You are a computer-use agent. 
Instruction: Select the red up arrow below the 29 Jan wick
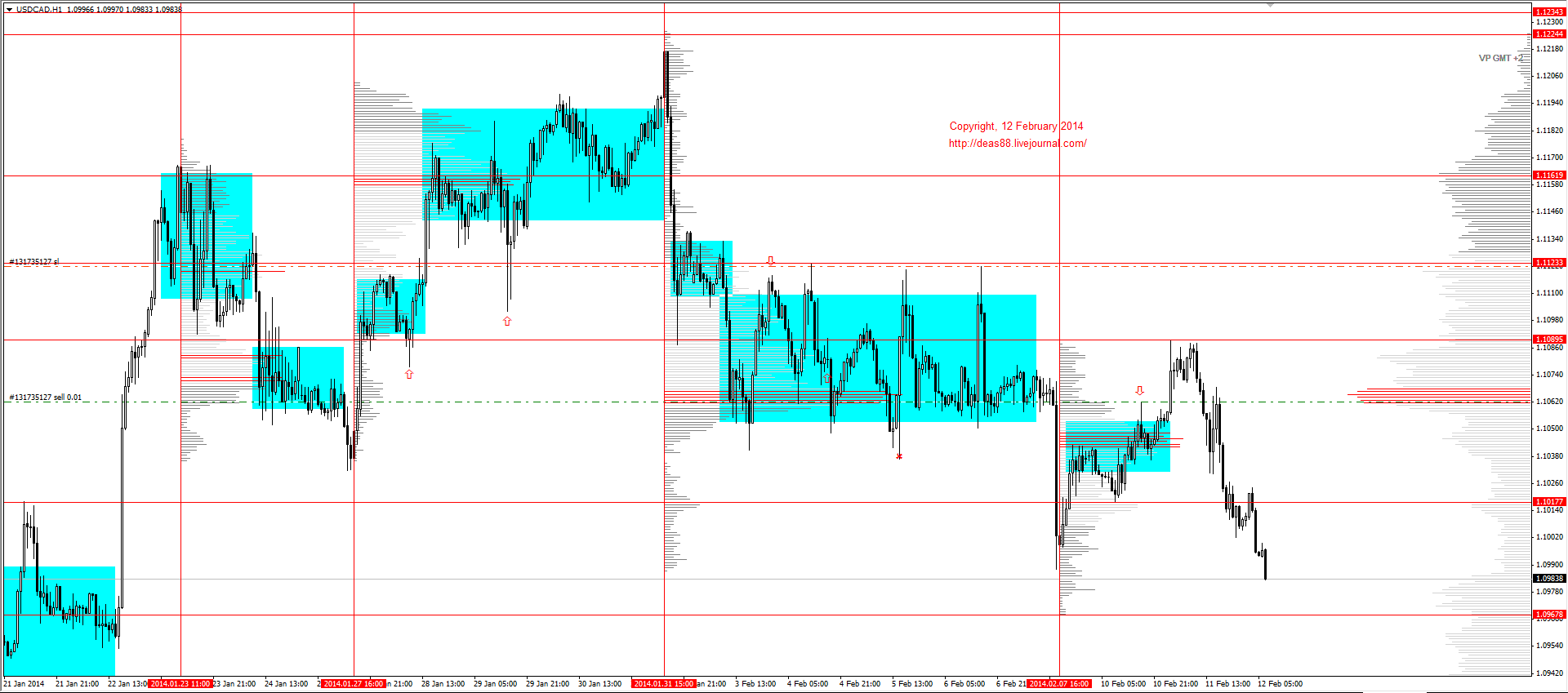(507, 321)
